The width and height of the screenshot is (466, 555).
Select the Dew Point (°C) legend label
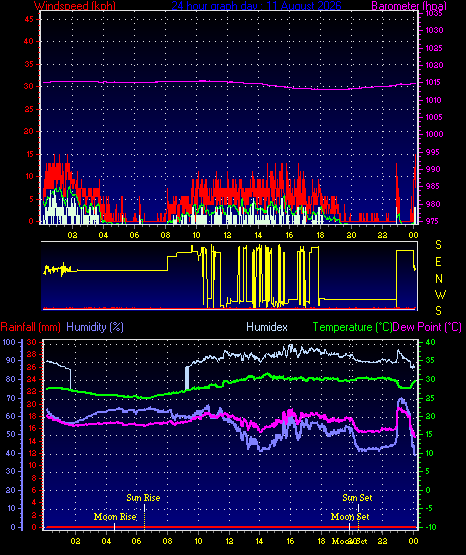427,327
